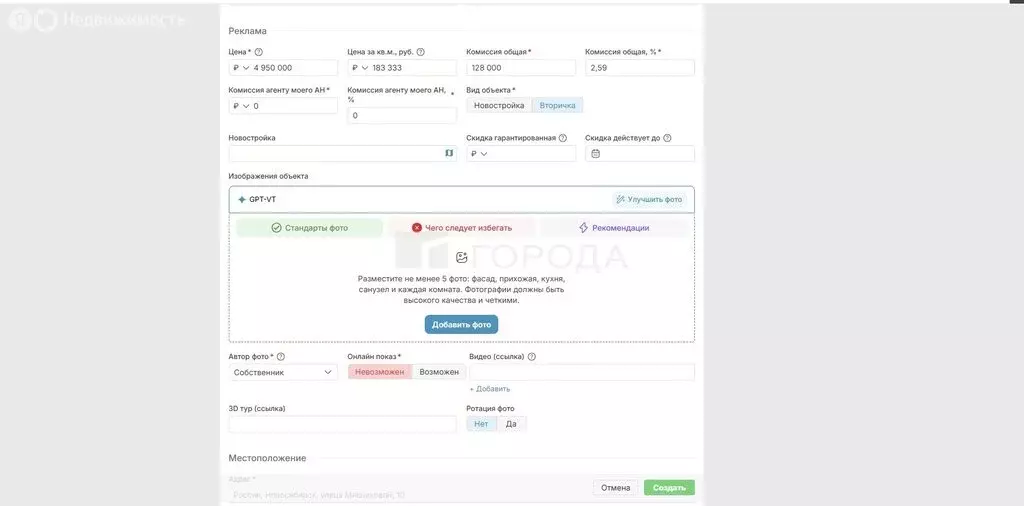Open map icon in Новостройка field
The image size is (1024, 506).
click(449, 153)
